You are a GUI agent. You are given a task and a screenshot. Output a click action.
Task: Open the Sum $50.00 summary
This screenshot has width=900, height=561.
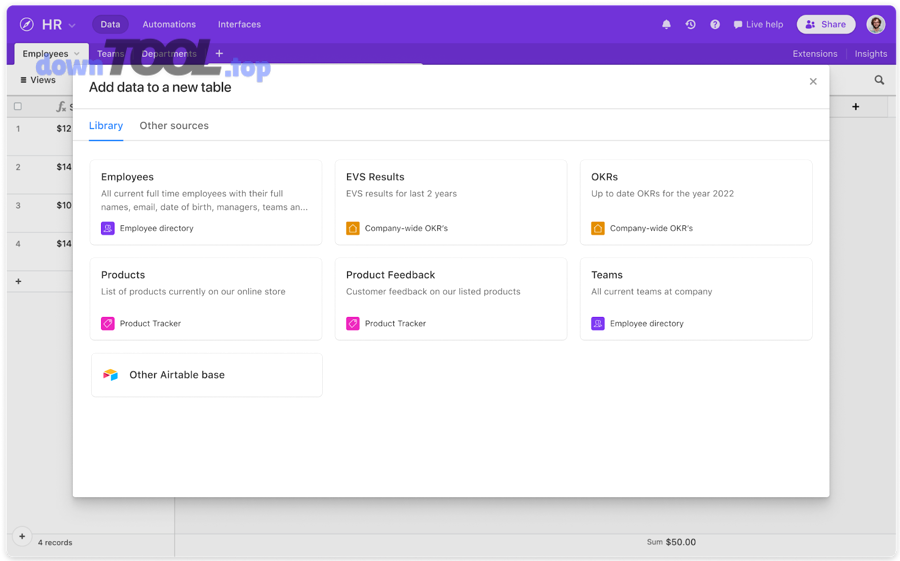(x=671, y=542)
